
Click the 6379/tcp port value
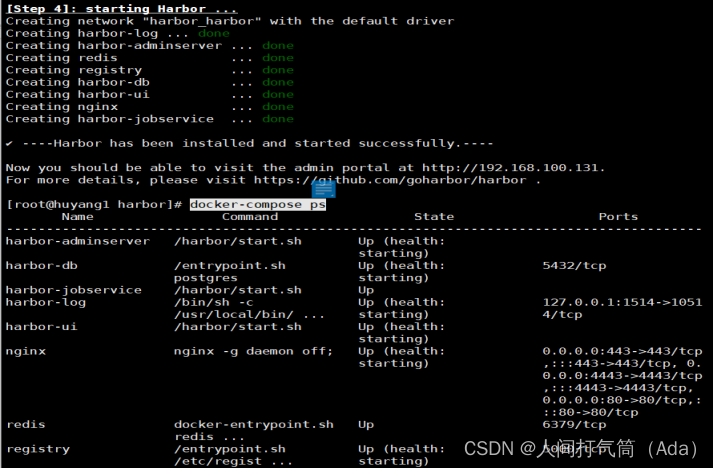(x=574, y=424)
